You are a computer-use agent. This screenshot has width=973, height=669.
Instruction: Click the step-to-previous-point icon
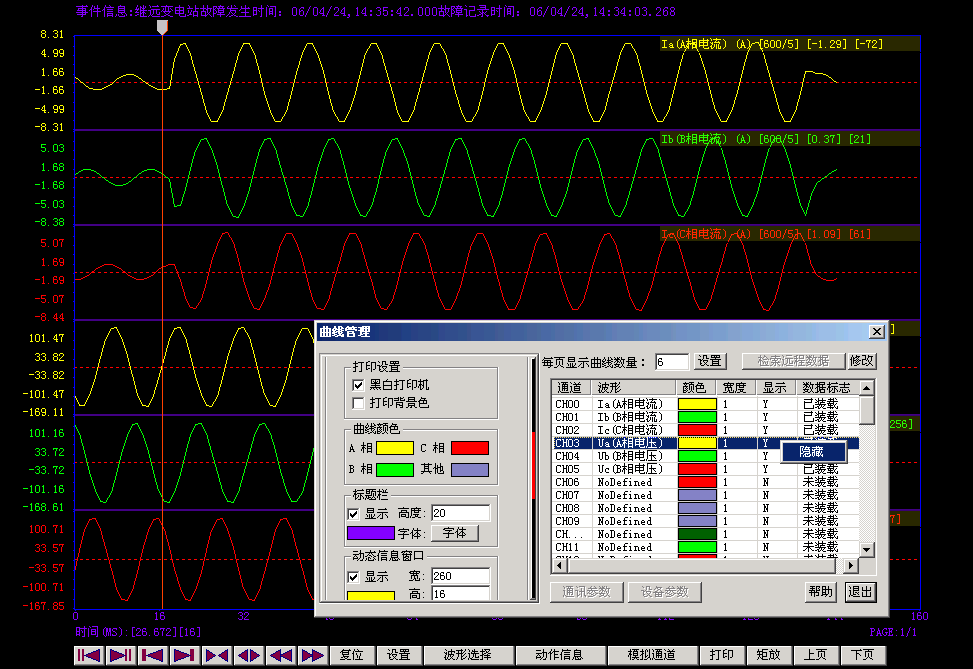point(153,655)
